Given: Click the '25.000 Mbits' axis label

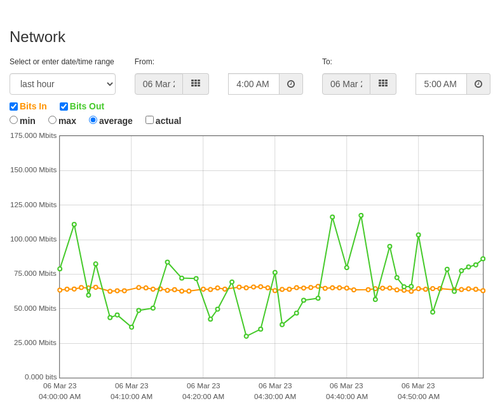Looking at the screenshot, I should click(x=35, y=343).
